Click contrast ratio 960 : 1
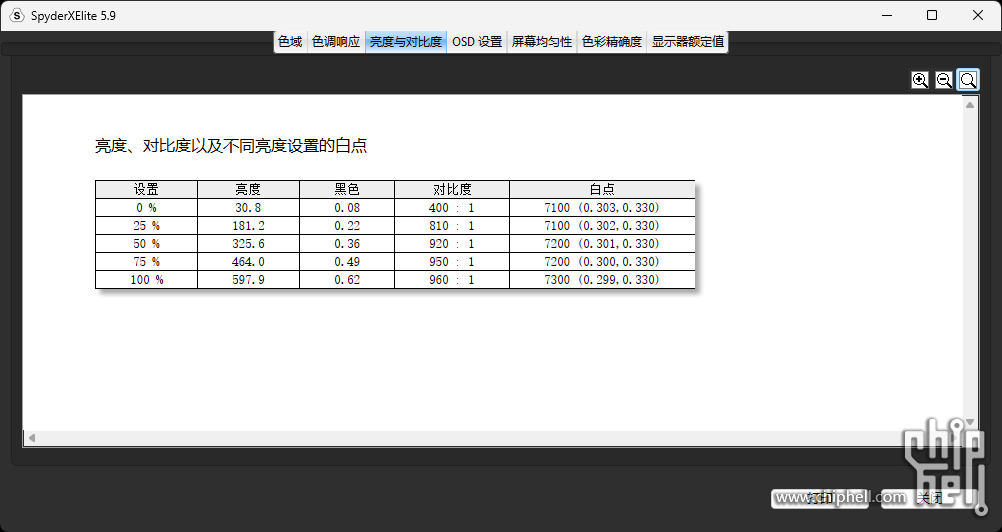The image size is (1002, 532). point(452,279)
